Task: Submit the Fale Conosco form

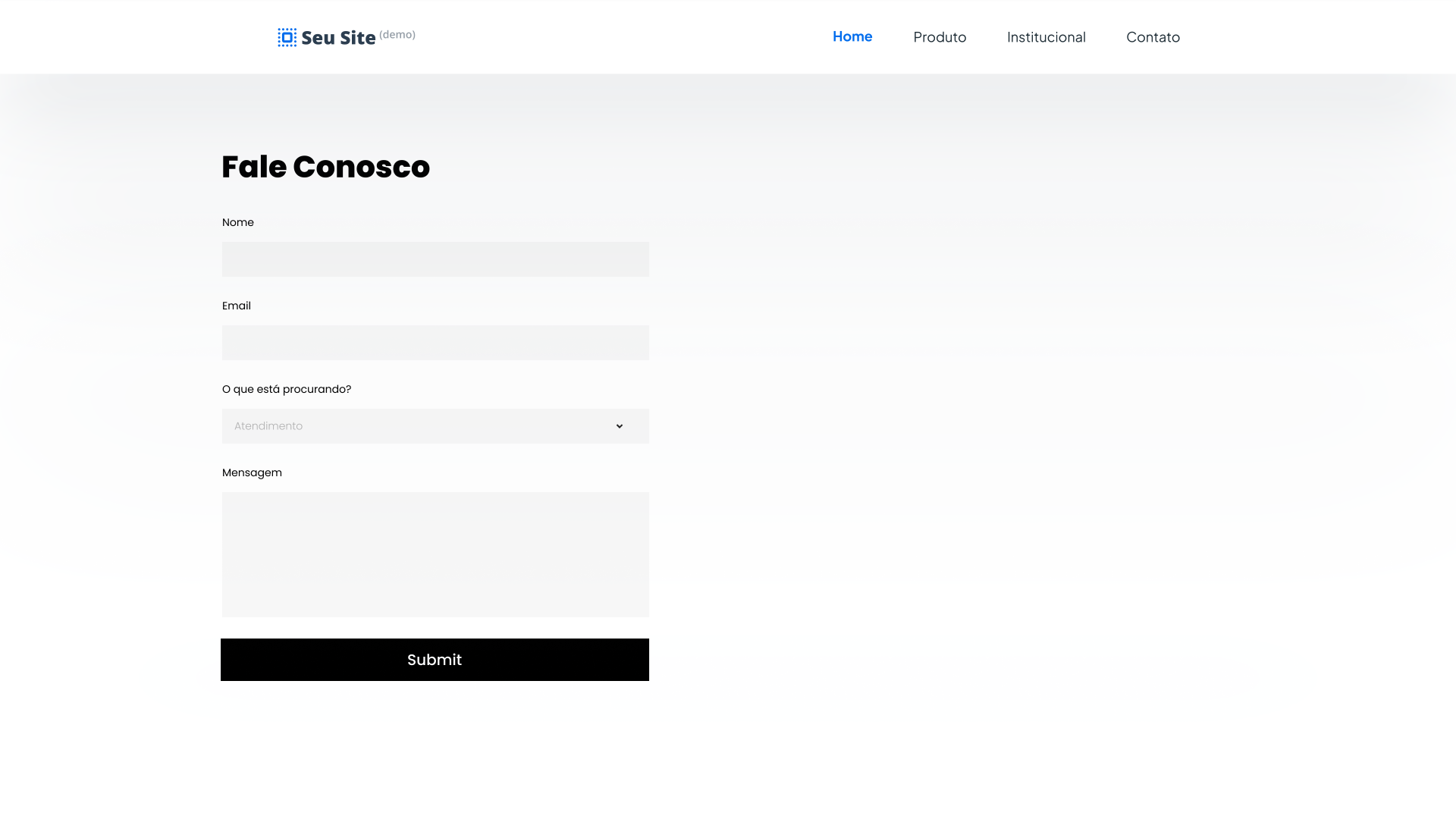Action: coord(435,660)
